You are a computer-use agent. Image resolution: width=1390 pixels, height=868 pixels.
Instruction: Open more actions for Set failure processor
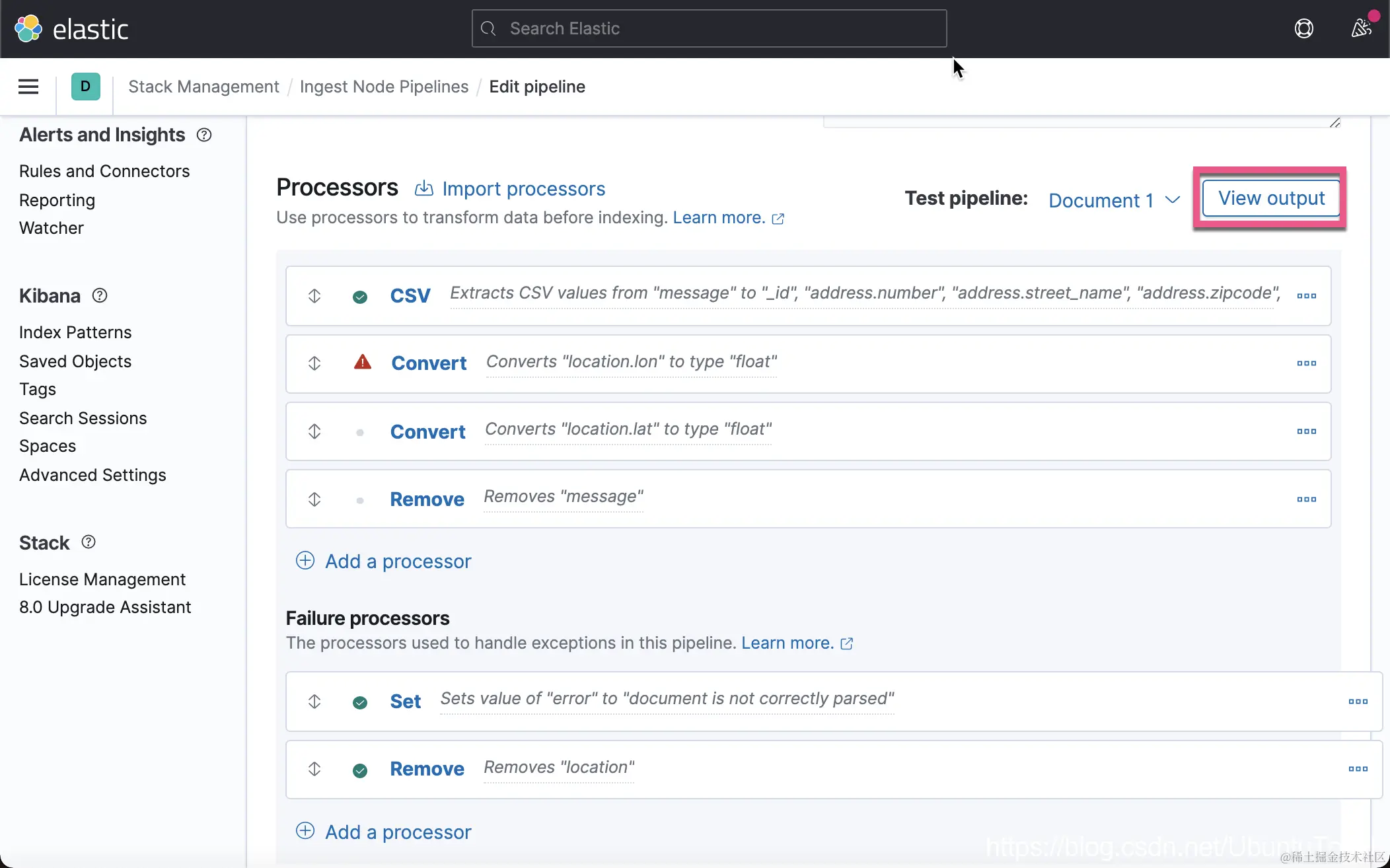pos(1358,702)
